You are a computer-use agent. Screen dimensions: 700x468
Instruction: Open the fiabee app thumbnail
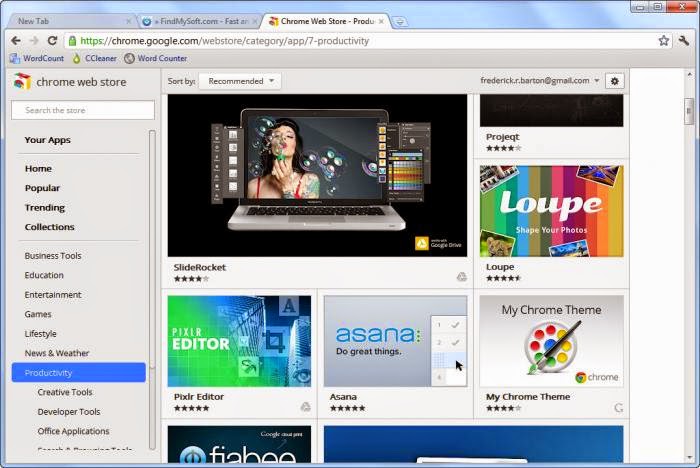pos(239,444)
